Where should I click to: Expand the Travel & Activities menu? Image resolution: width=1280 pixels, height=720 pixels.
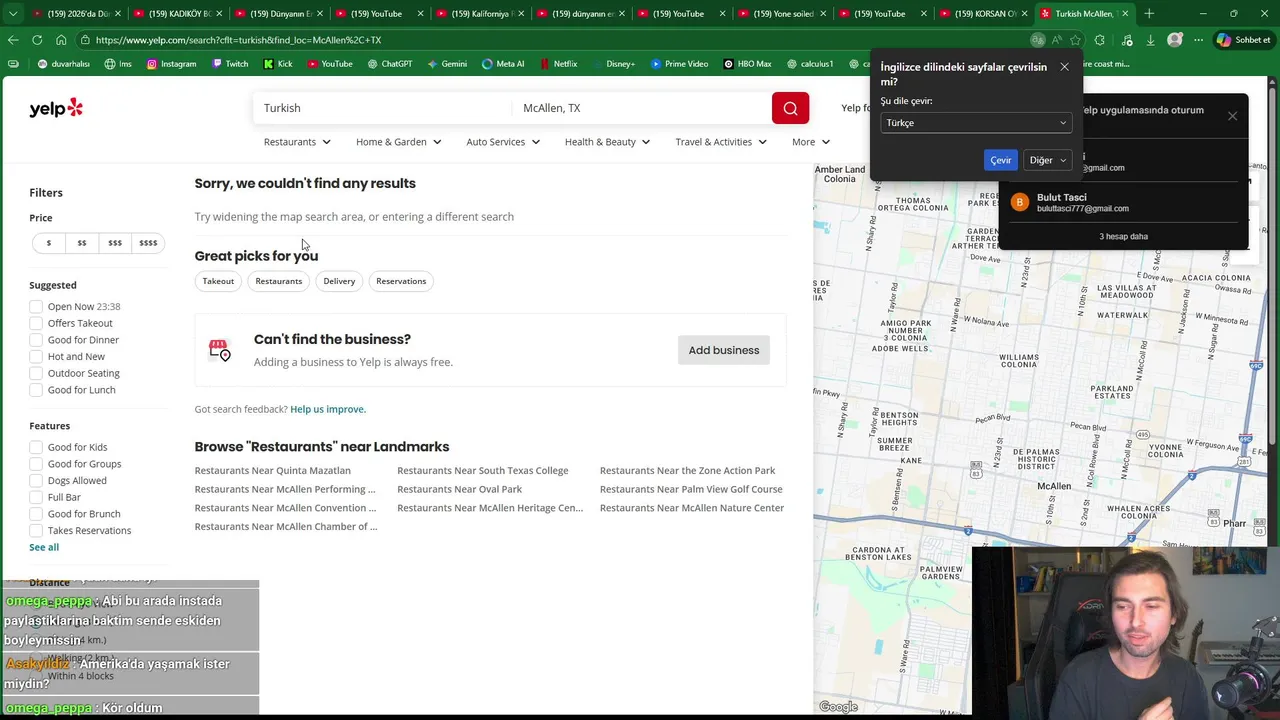[721, 142]
